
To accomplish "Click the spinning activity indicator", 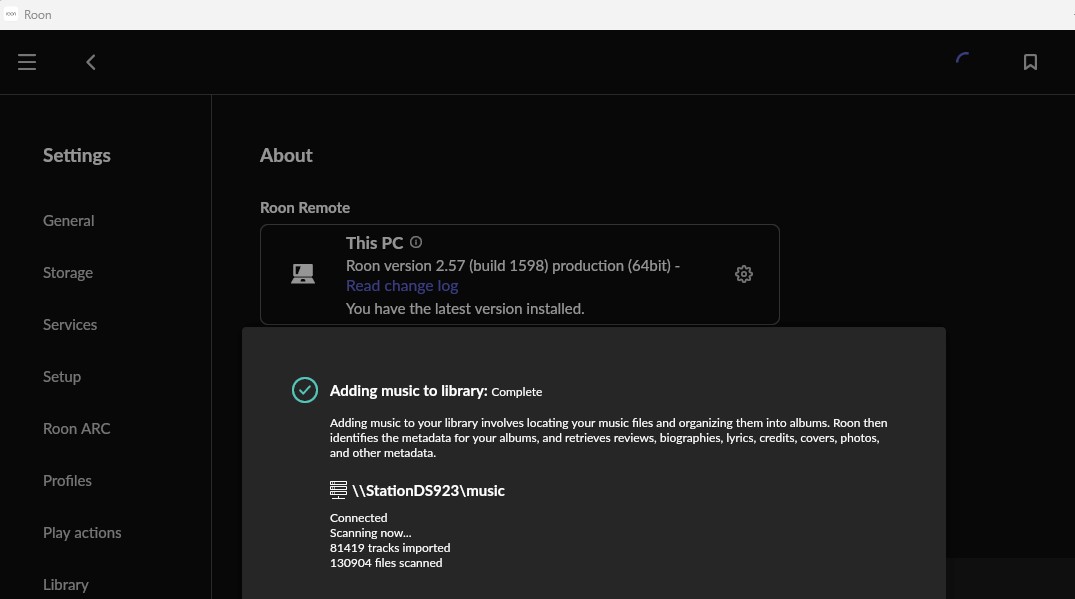I will (963, 61).
